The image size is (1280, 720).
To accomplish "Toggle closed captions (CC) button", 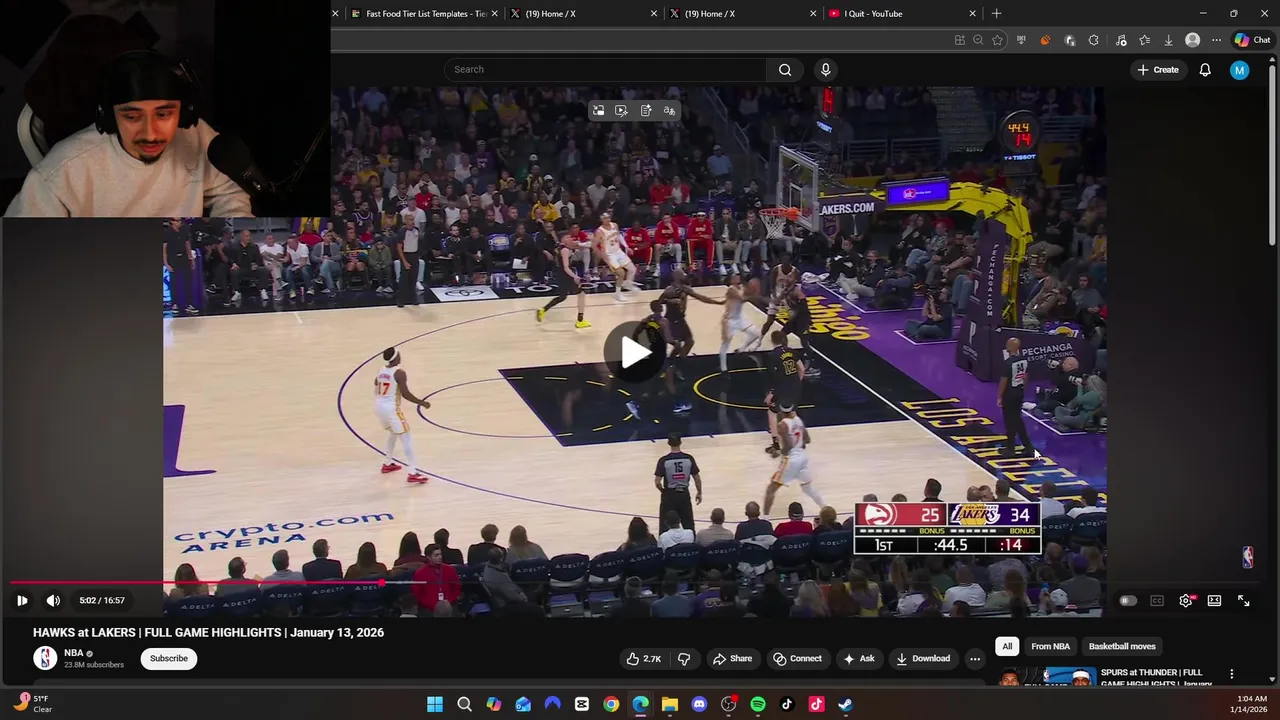I will [1157, 601].
